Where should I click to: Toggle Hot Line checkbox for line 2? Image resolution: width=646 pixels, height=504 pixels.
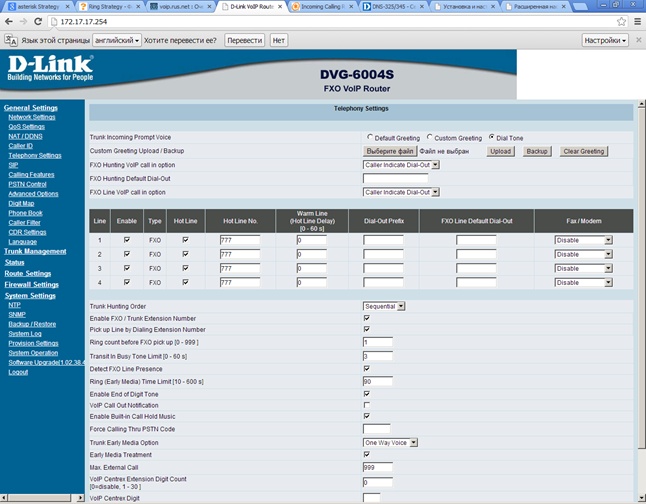185,254
